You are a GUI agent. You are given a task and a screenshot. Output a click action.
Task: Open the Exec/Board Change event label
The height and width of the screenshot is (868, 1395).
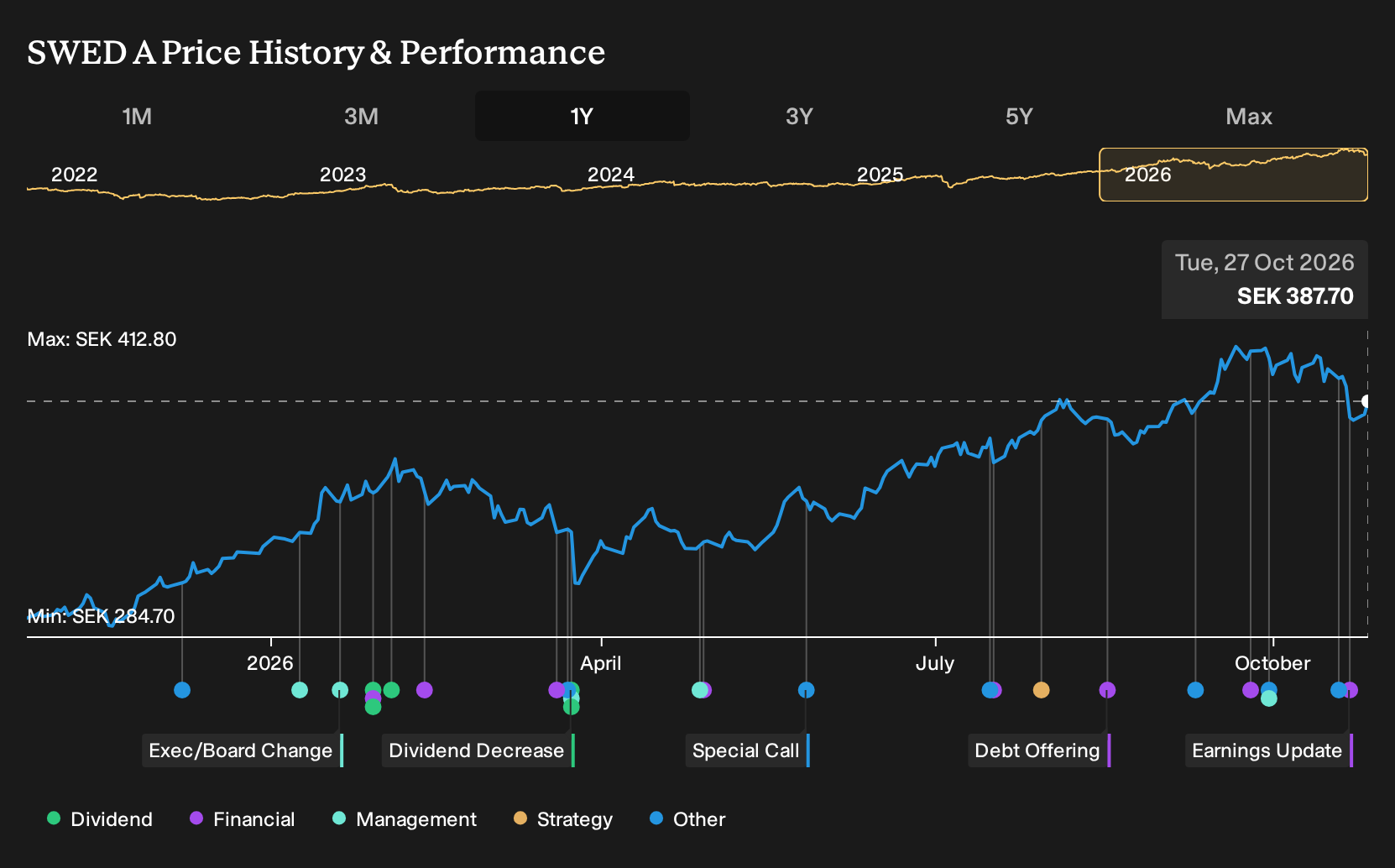pyautogui.click(x=243, y=750)
